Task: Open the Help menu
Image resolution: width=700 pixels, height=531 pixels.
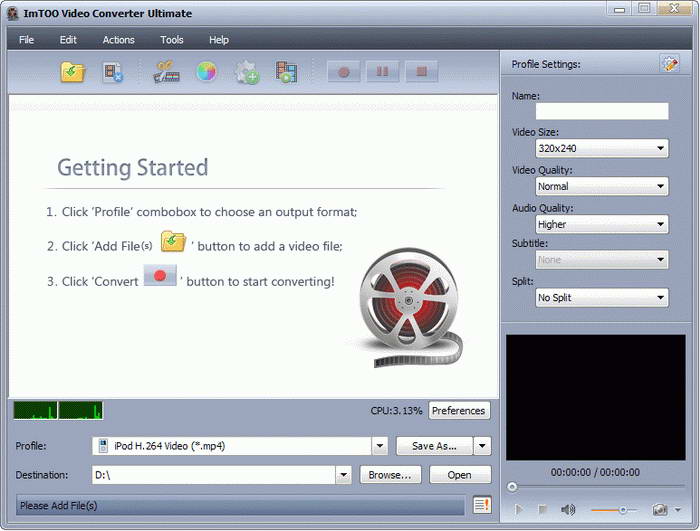Action: point(219,40)
